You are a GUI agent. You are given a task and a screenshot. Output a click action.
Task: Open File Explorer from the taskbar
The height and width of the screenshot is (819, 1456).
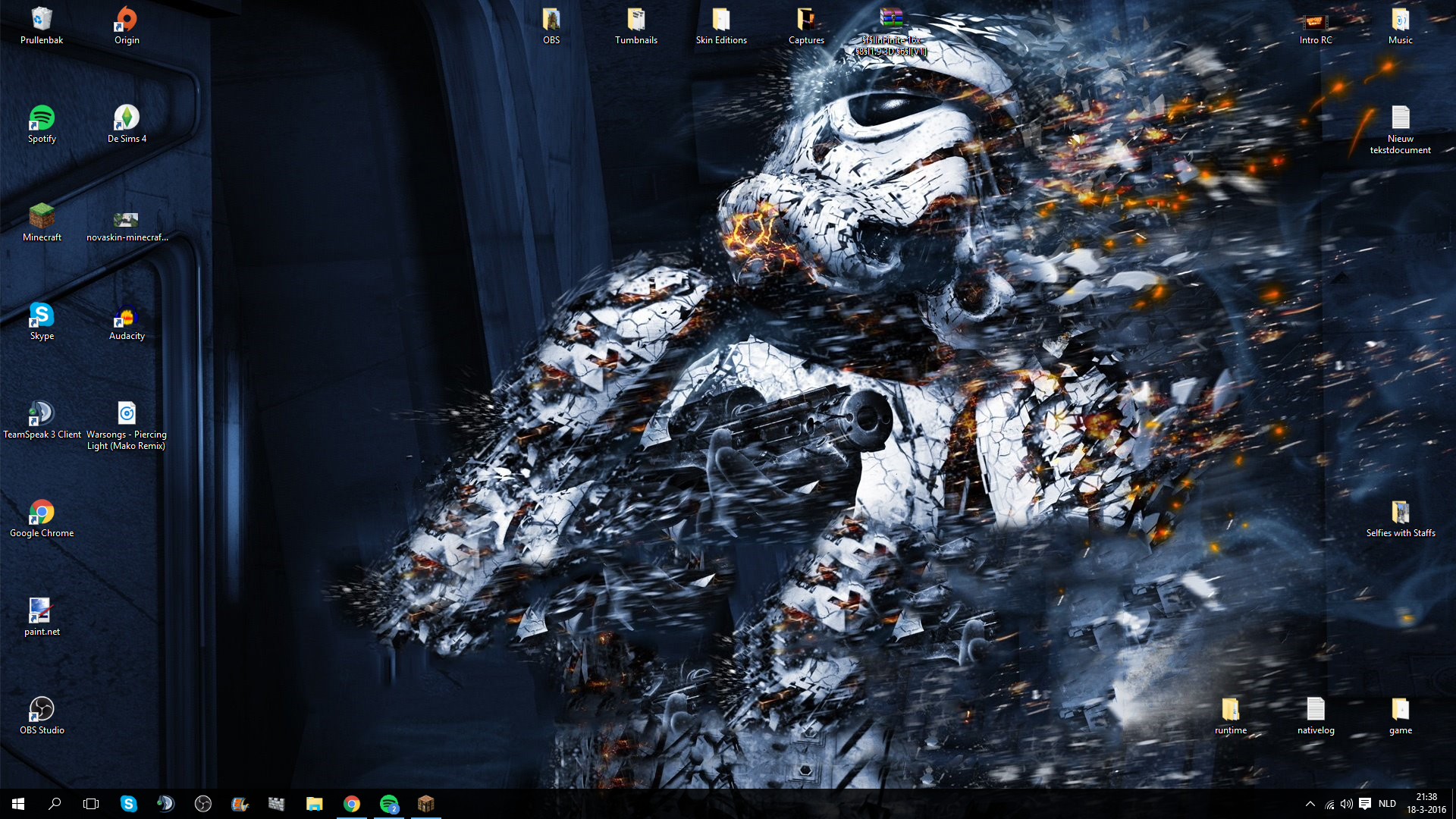pyautogui.click(x=314, y=804)
